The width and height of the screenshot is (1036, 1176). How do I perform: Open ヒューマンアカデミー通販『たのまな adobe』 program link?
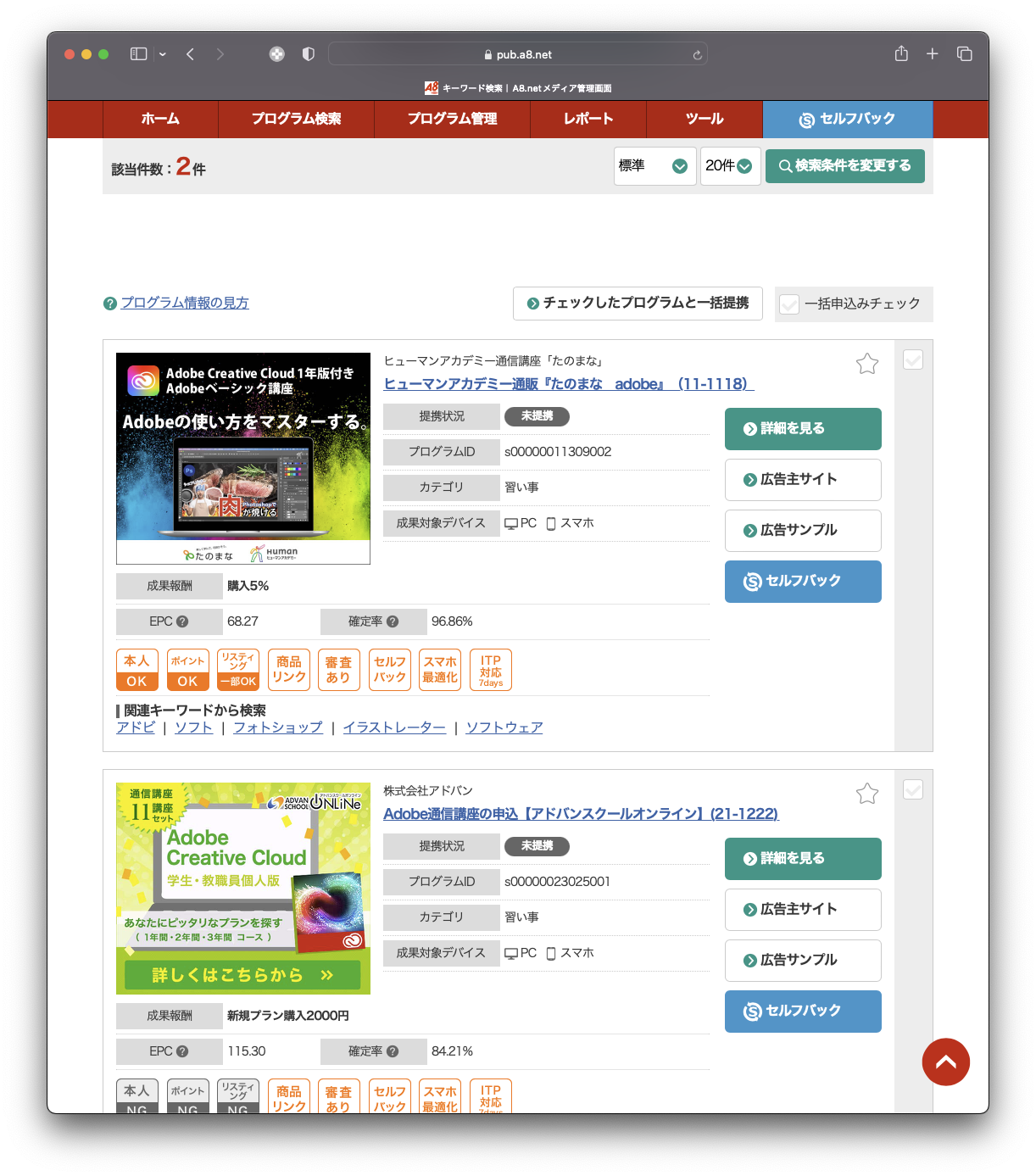click(x=569, y=384)
